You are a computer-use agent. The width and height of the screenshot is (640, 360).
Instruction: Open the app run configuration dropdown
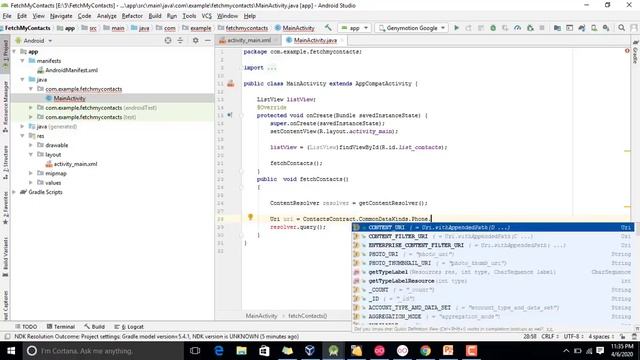tap(354, 28)
